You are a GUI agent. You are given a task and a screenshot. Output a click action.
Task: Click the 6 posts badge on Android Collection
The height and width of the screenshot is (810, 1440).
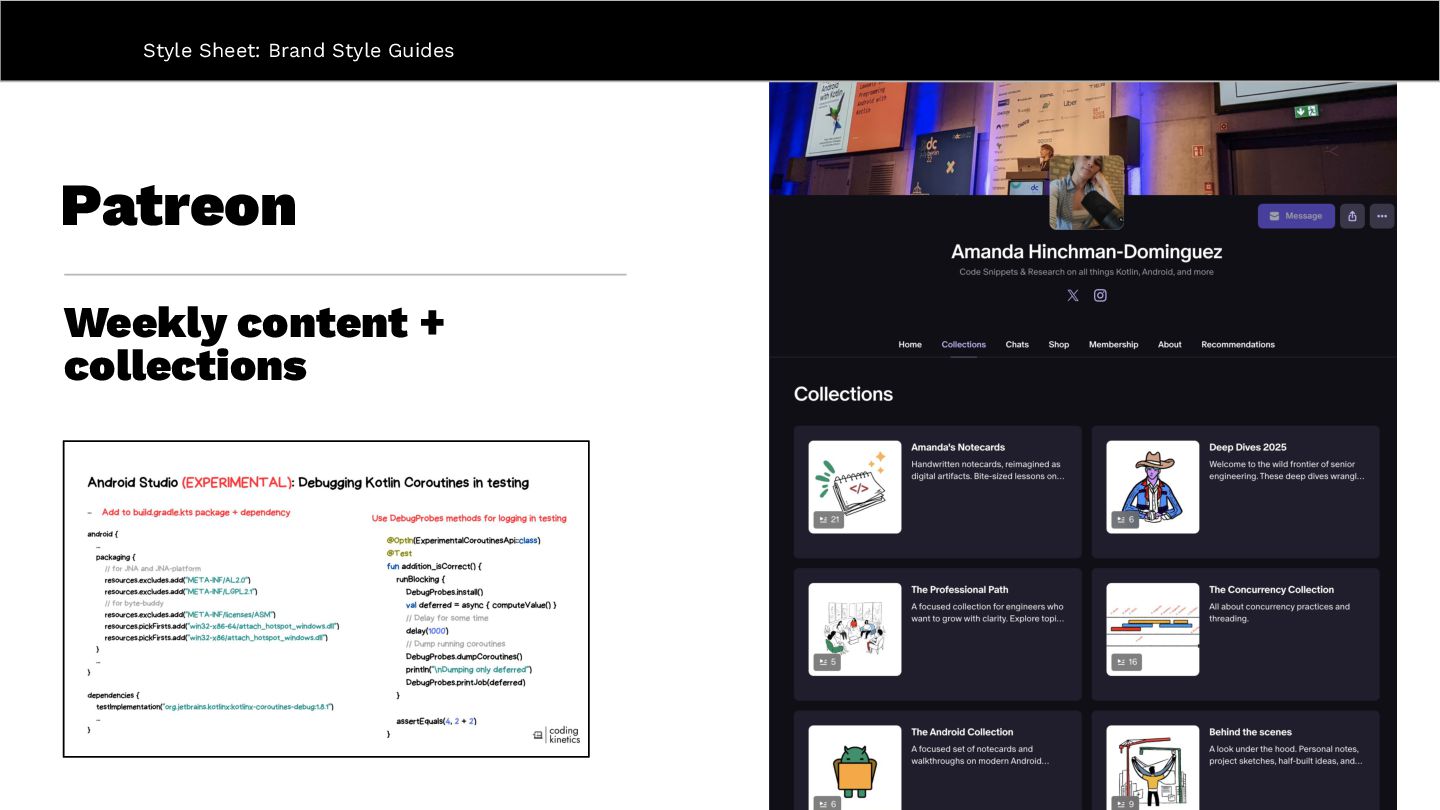coord(827,803)
